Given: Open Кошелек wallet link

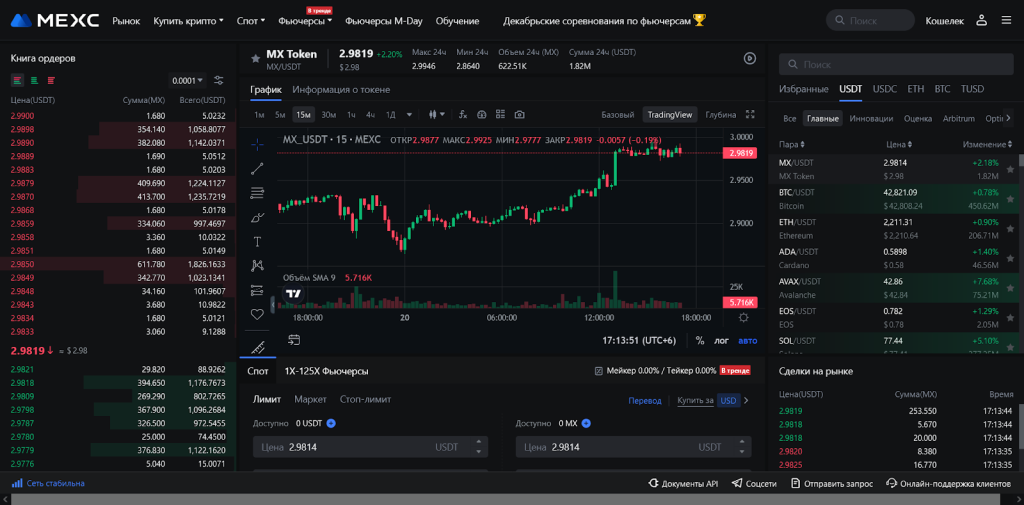Looking at the screenshot, I should (x=944, y=21).
